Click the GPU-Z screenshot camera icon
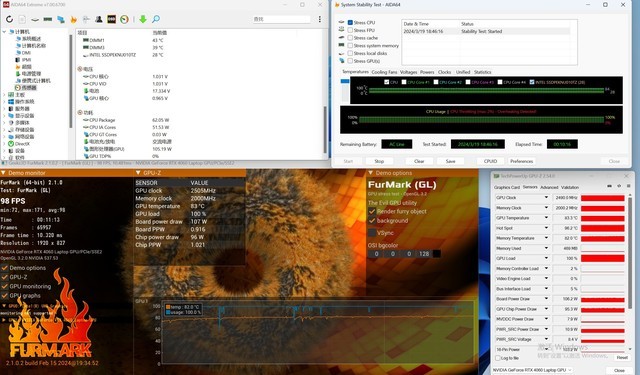The width and height of the screenshot is (640, 375). [x=609, y=186]
